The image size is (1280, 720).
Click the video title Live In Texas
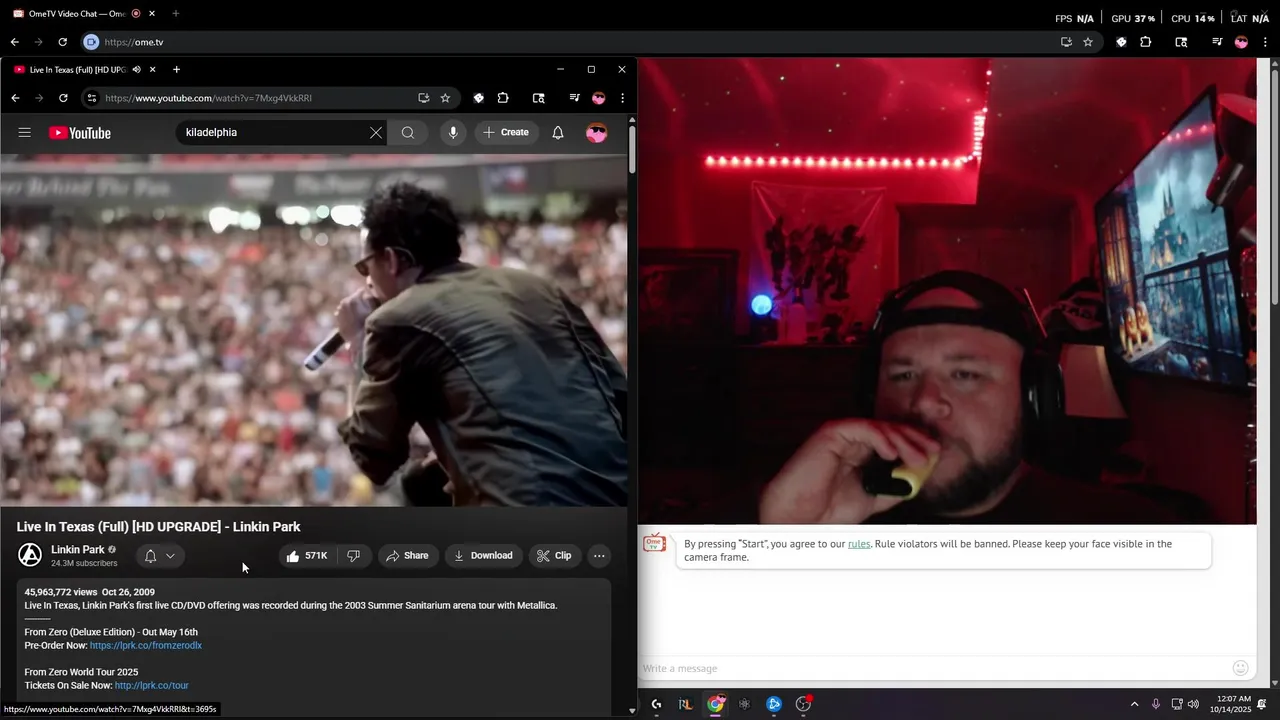(x=158, y=527)
